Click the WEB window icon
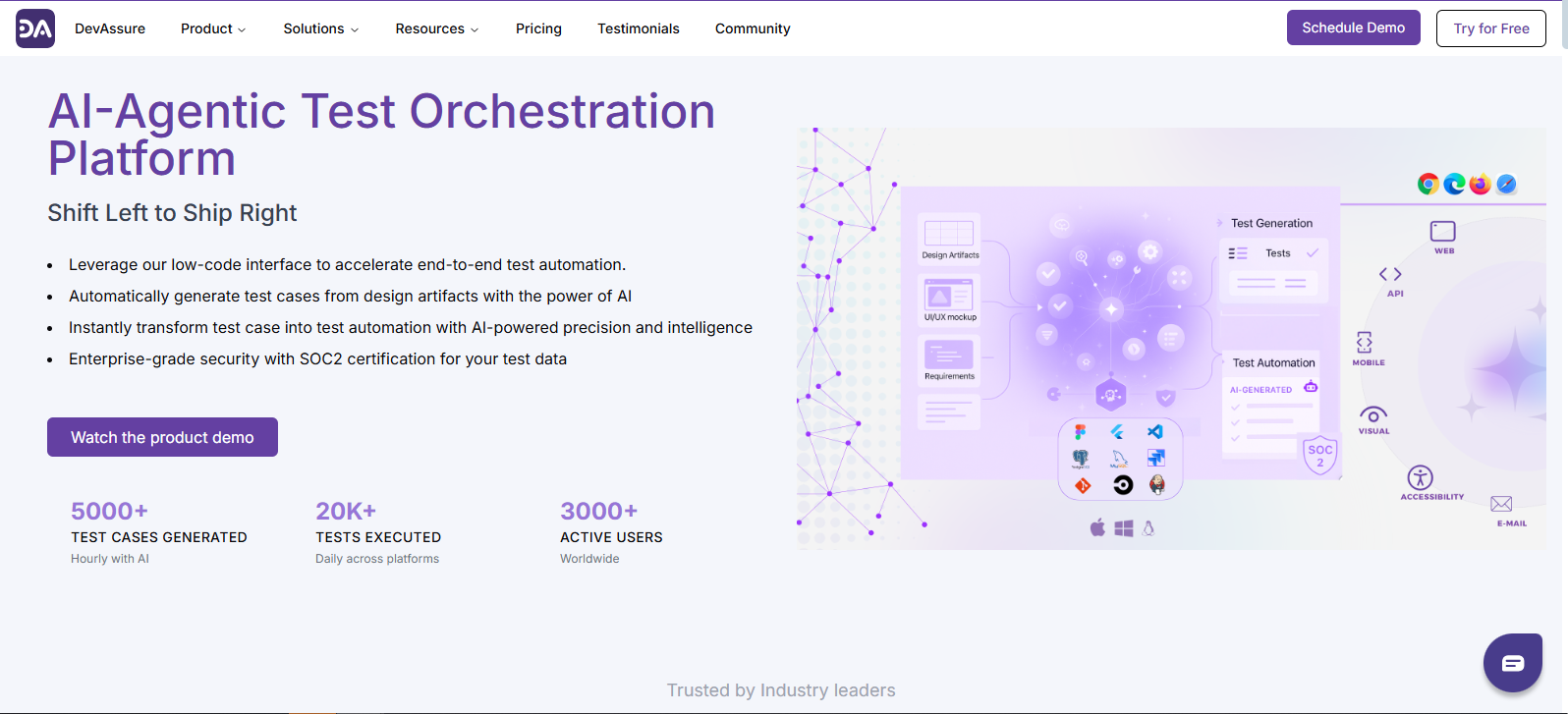The image size is (1568, 714). 1443,232
